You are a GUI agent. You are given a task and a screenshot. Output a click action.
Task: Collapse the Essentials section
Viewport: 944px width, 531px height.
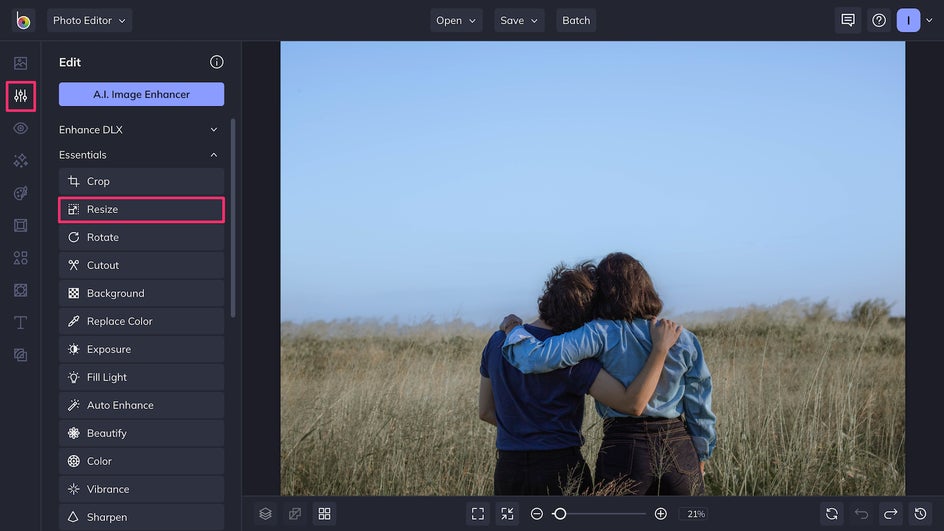tap(141, 155)
